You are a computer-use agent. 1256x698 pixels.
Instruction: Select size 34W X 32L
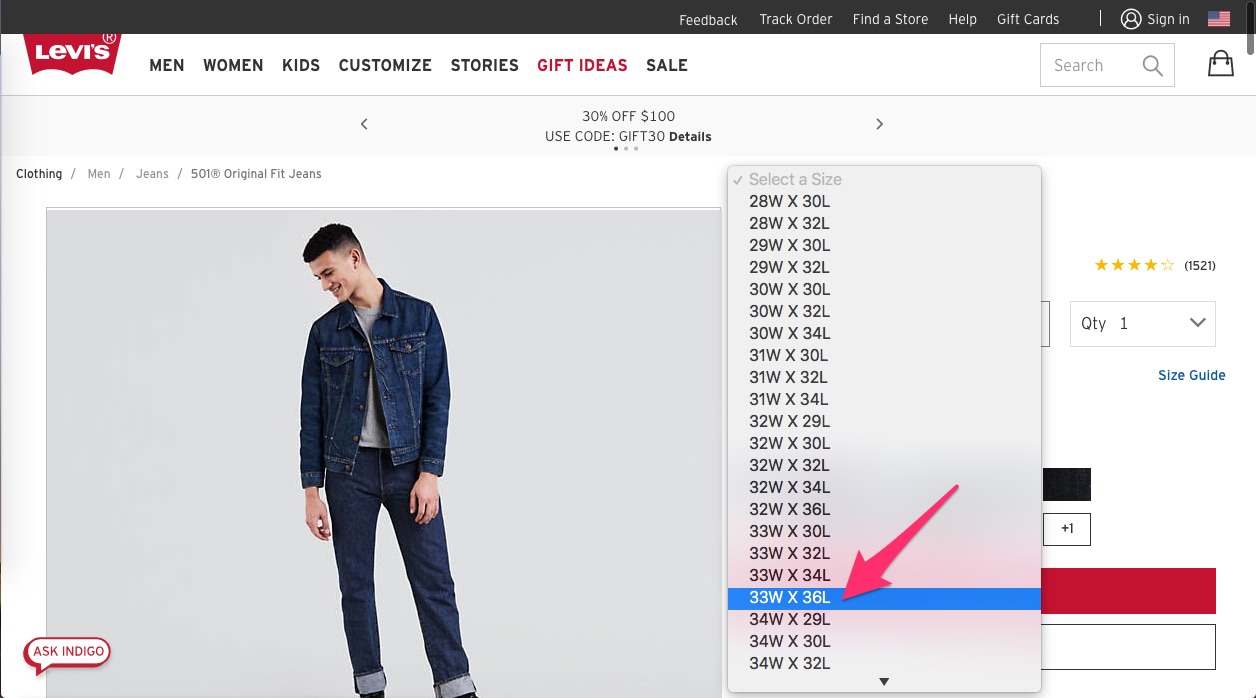pyautogui.click(x=884, y=663)
